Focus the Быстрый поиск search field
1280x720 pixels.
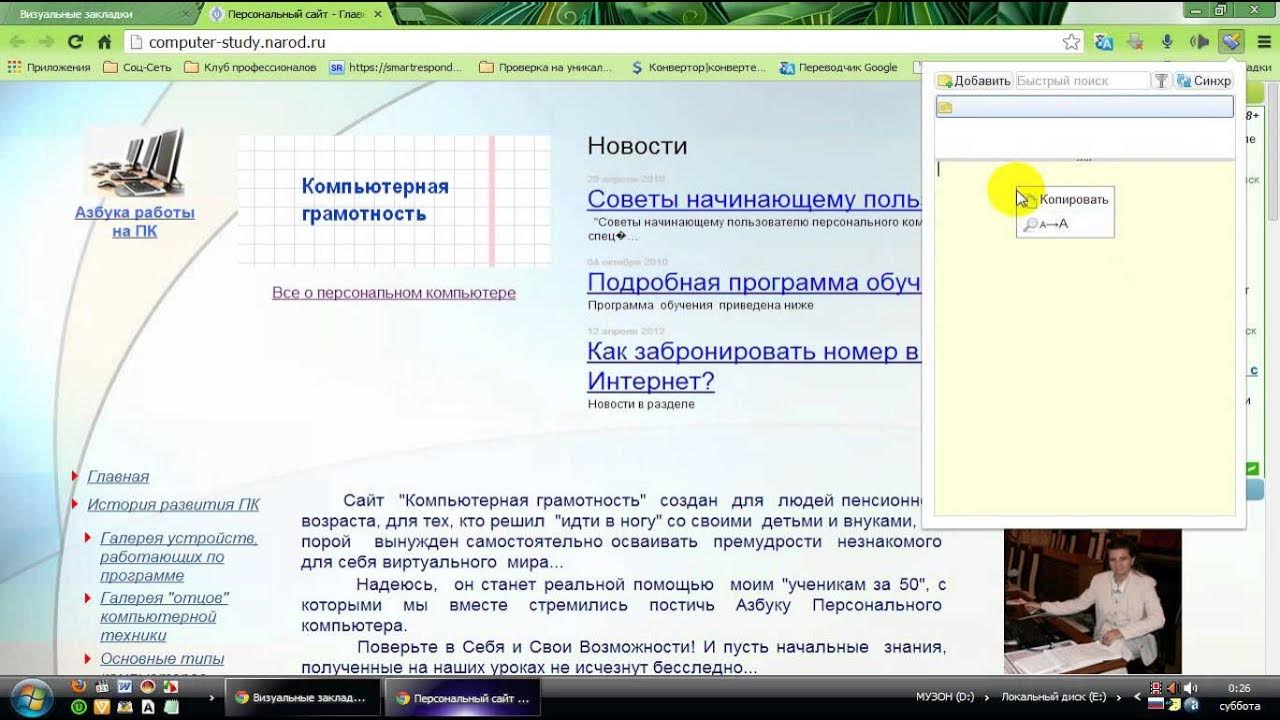coord(1082,81)
